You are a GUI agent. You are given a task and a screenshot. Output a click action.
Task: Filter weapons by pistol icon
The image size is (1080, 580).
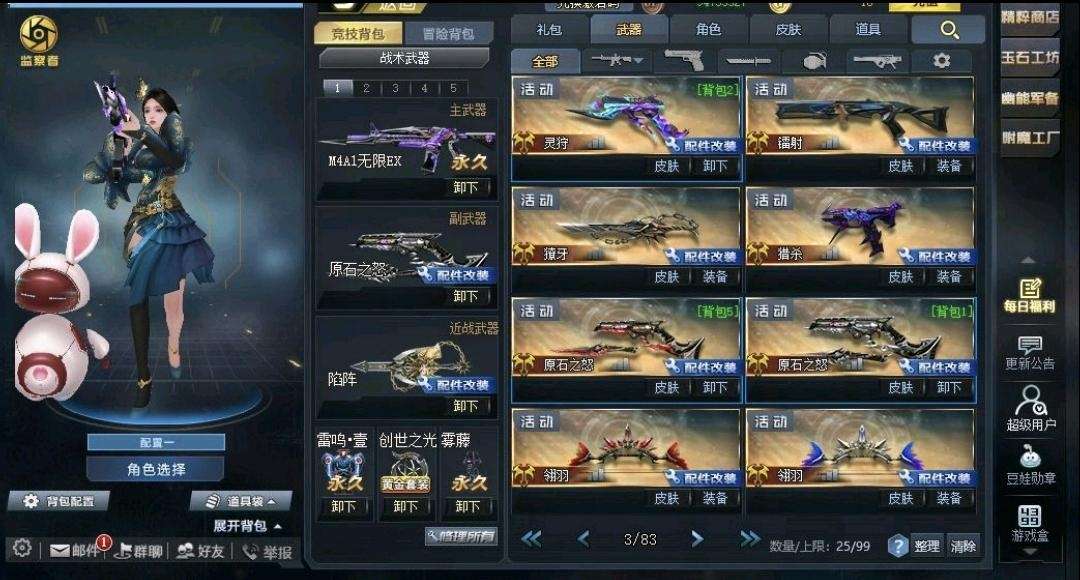tap(684, 61)
